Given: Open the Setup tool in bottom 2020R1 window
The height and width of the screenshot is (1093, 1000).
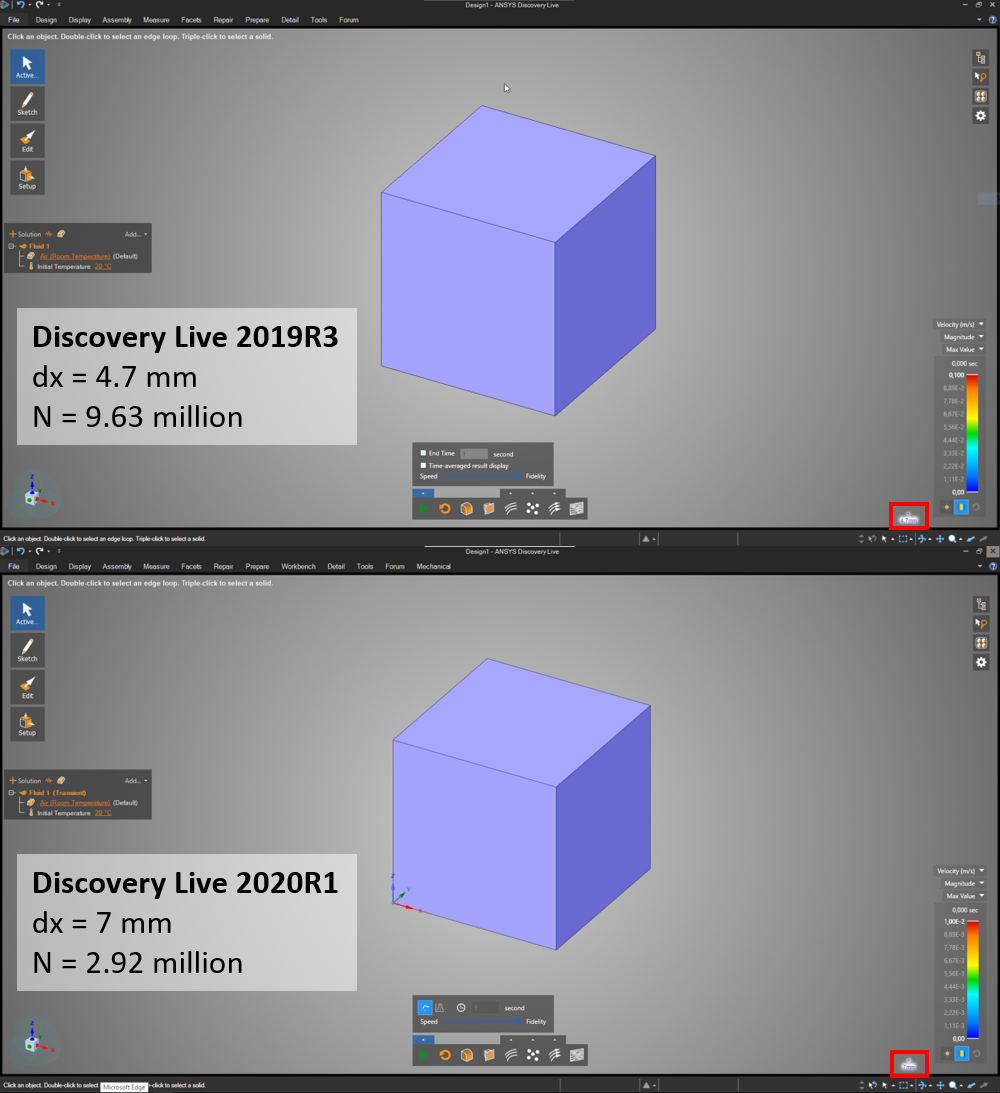Looking at the screenshot, I should (x=27, y=724).
